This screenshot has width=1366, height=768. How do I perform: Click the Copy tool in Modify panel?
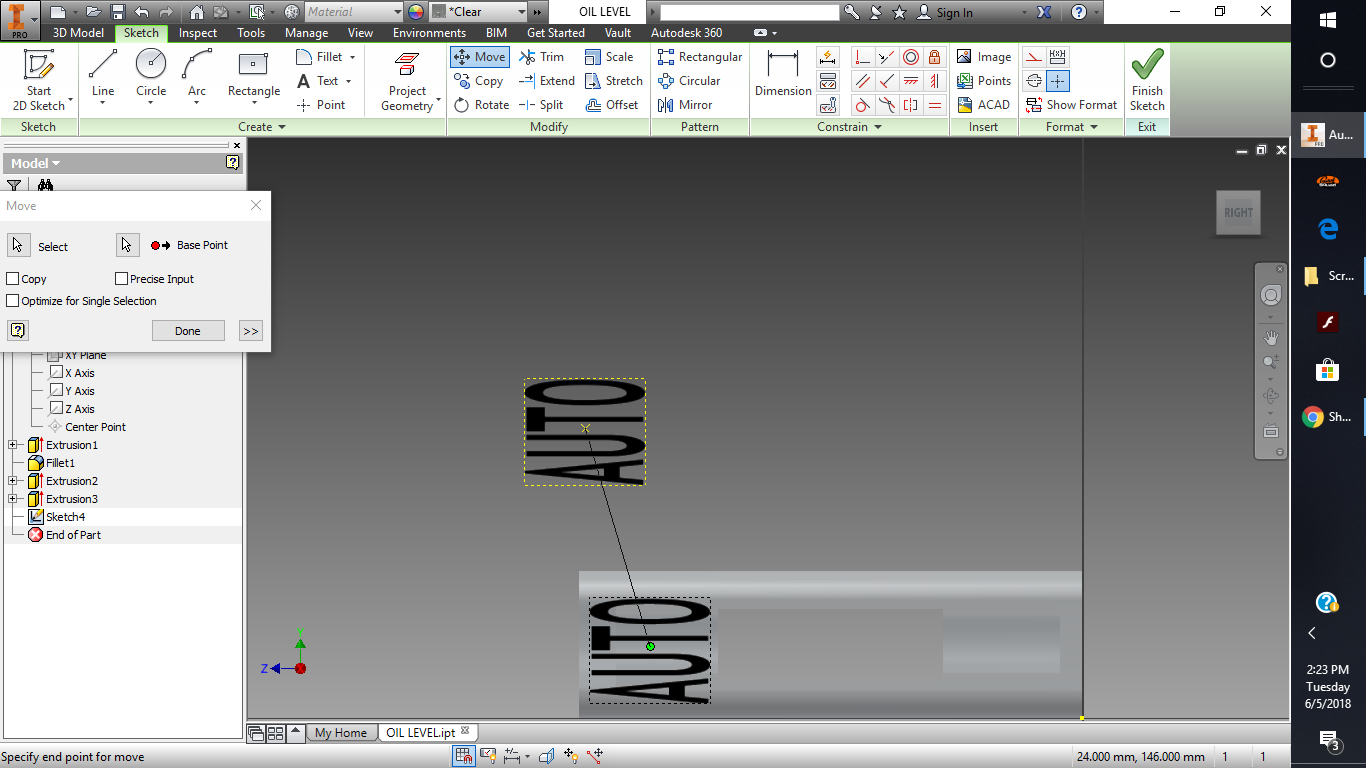coord(478,81)
